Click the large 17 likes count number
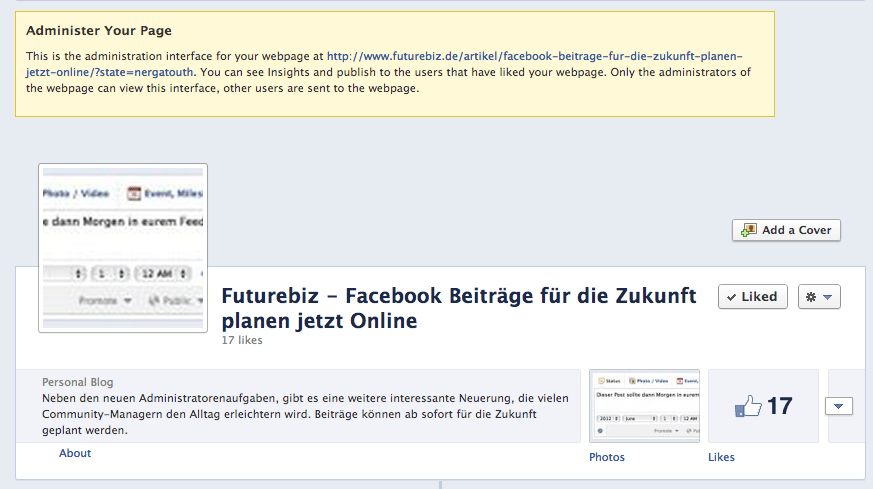 tap(779, 406)
